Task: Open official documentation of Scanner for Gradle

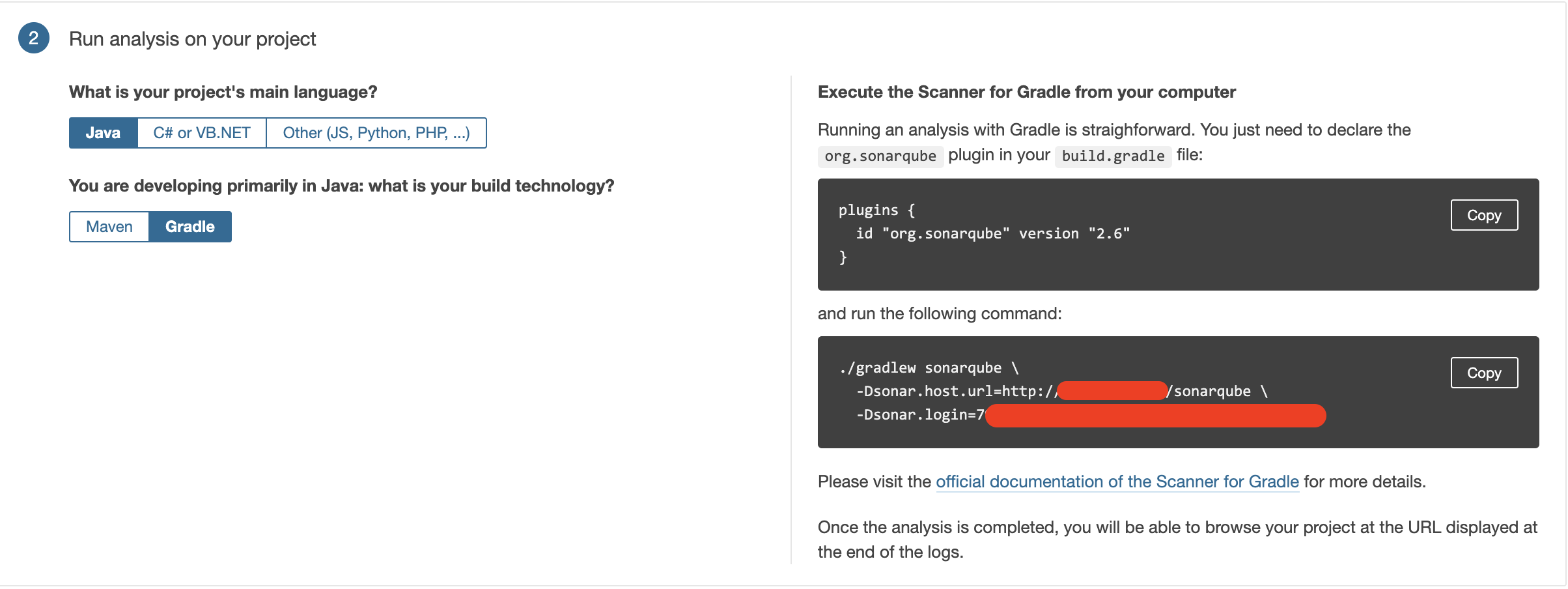Action: [1116, 482]
